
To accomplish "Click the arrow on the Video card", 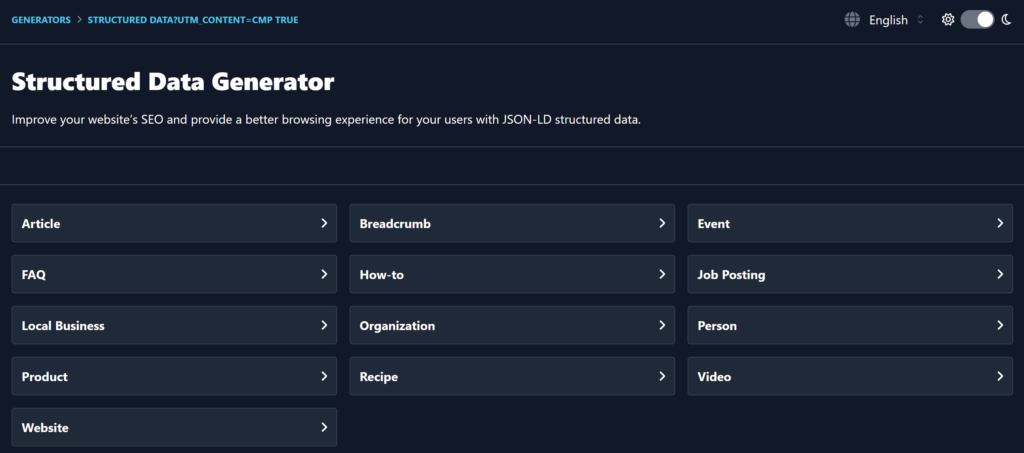I will (1000, 376).
